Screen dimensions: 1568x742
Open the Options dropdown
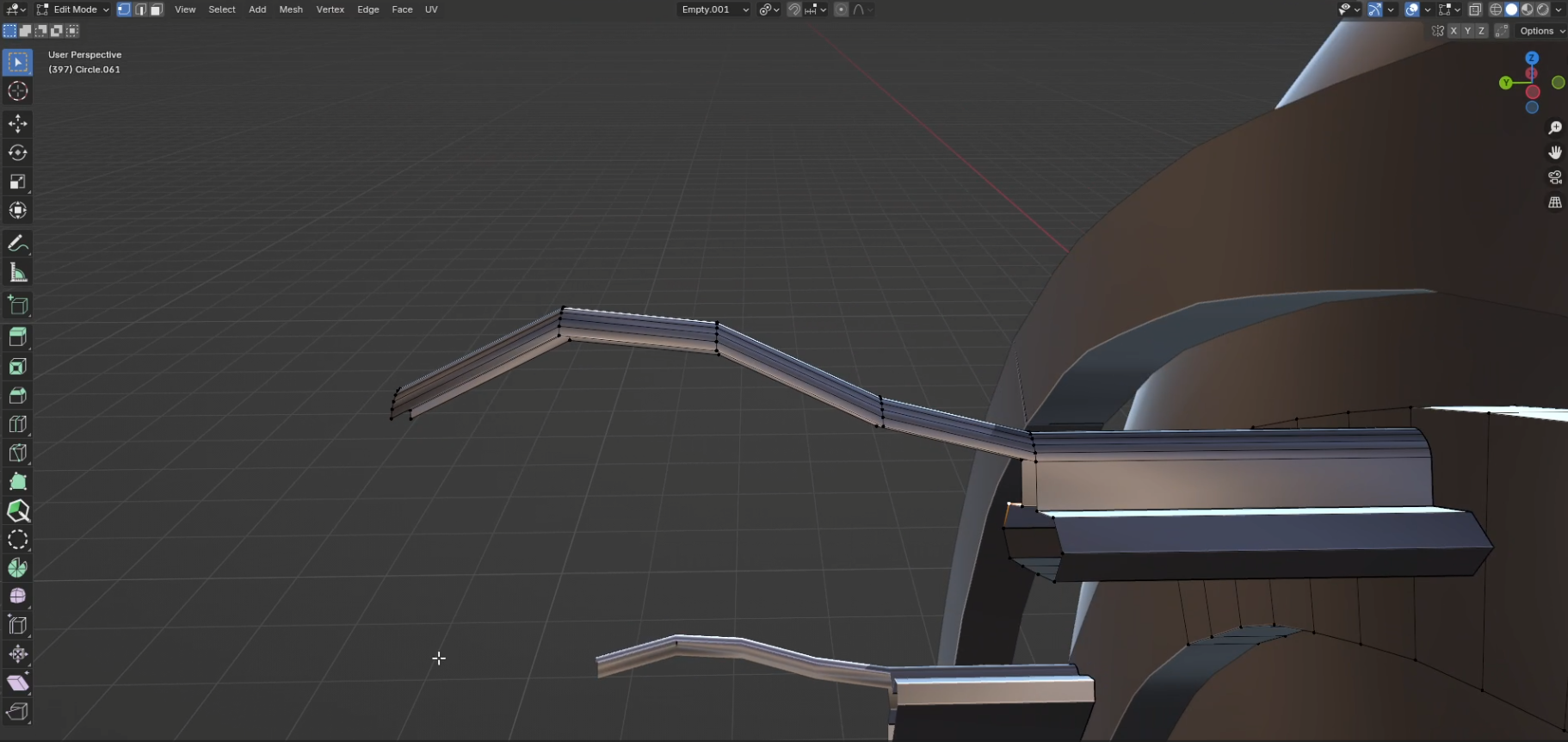click(x=1541, y=31)
